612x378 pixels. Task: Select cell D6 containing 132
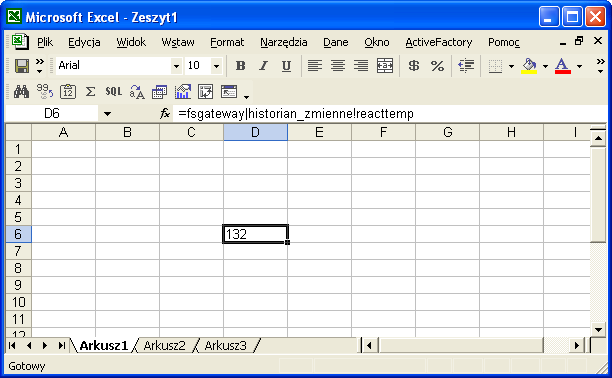point(256,234)
